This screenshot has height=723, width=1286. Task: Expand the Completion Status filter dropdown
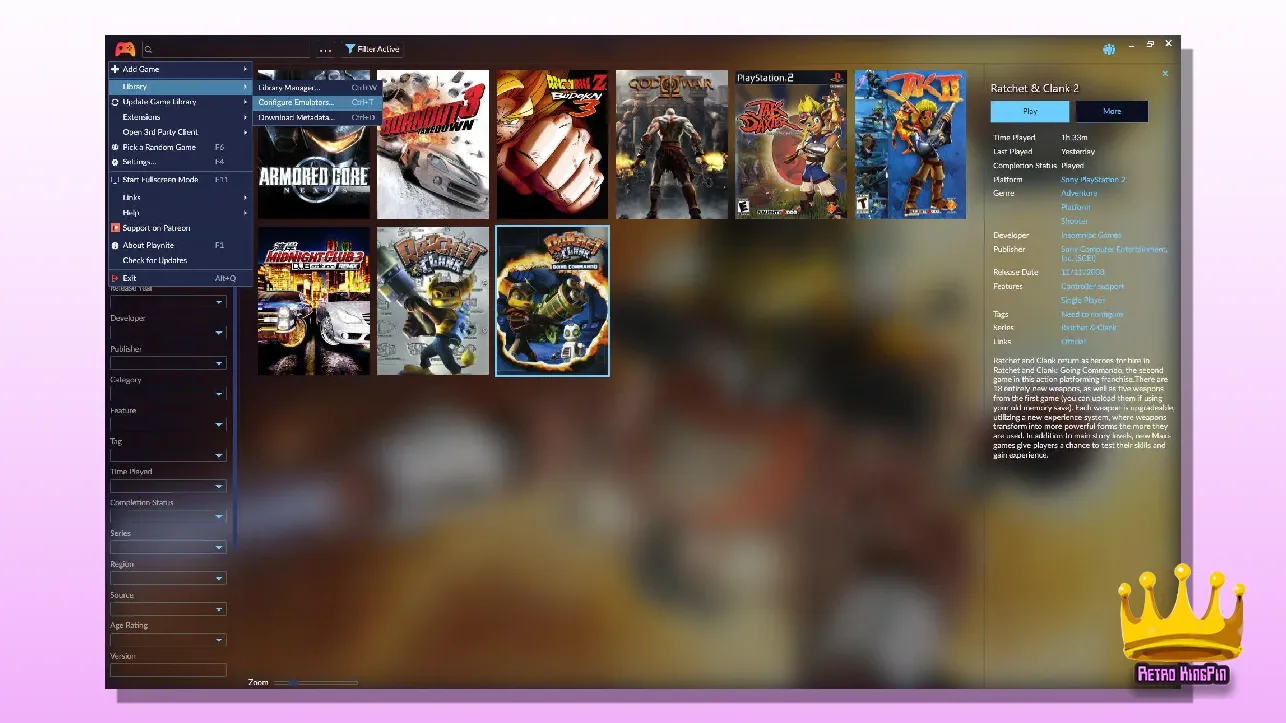[x=168, y=517]
